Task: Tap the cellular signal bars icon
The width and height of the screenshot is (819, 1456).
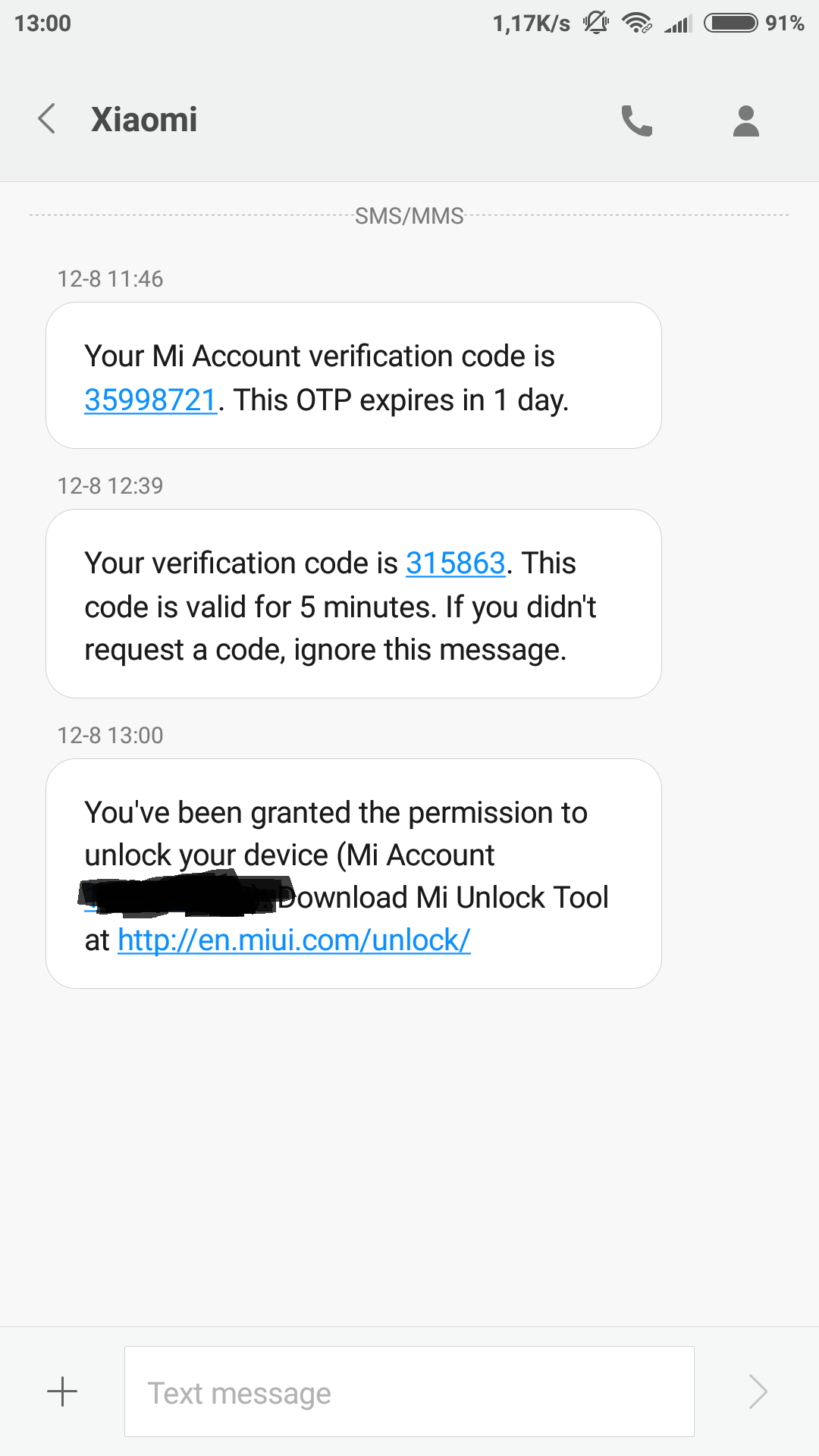Action: pos(678,24)
